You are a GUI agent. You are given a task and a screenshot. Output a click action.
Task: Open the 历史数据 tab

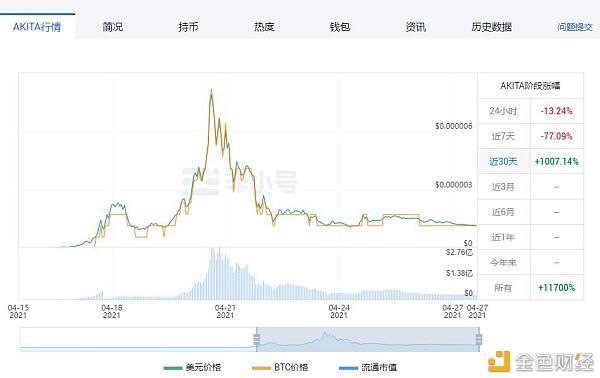coord(491,26)
